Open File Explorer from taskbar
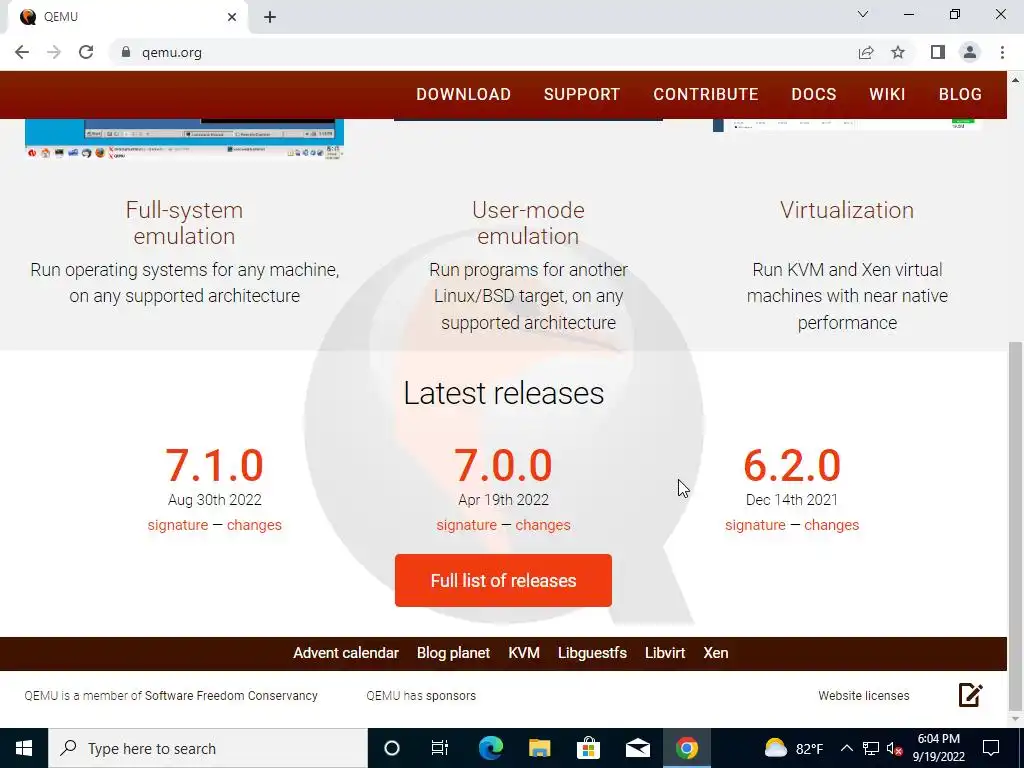 (x=539, y=748)
